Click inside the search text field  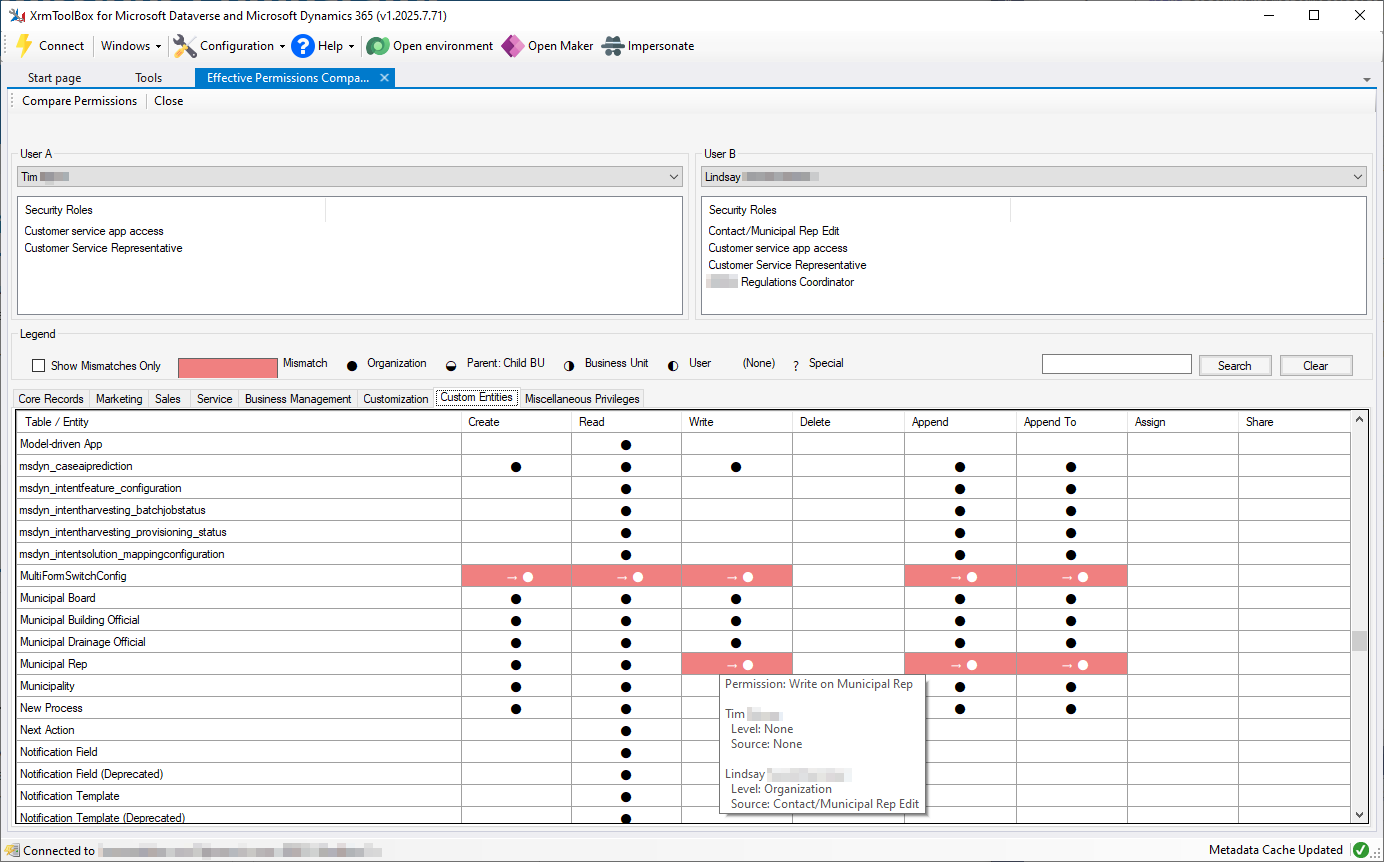point(1117,363)
